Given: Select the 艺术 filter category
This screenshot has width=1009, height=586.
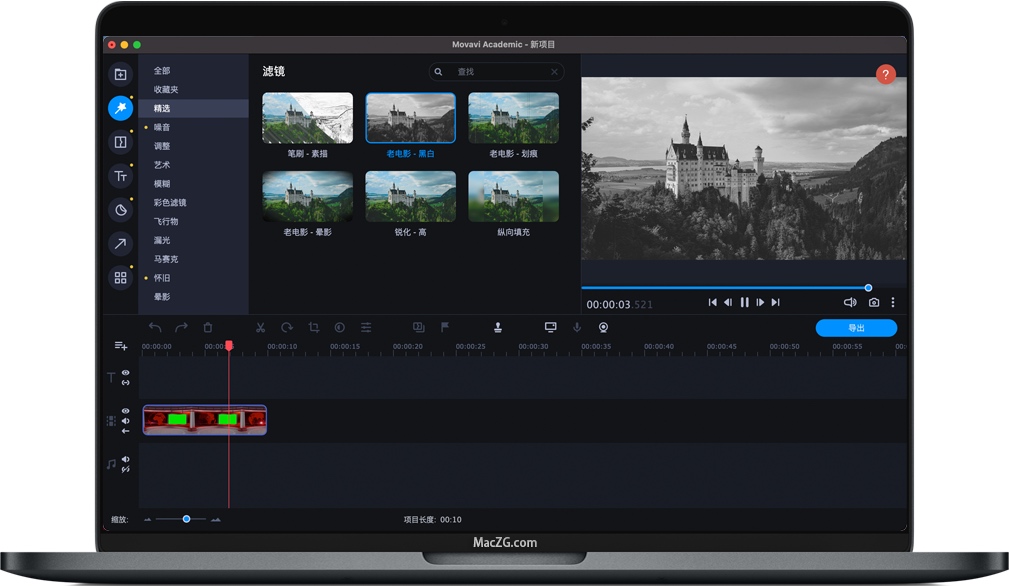Looking at the screenshot, I should [x=165, y=165].
